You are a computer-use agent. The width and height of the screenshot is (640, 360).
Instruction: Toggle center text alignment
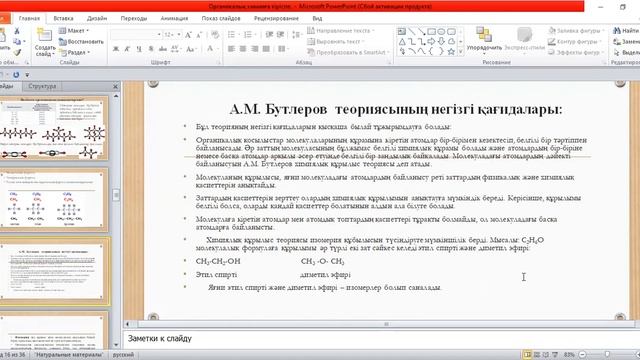[x=243, y=49]
